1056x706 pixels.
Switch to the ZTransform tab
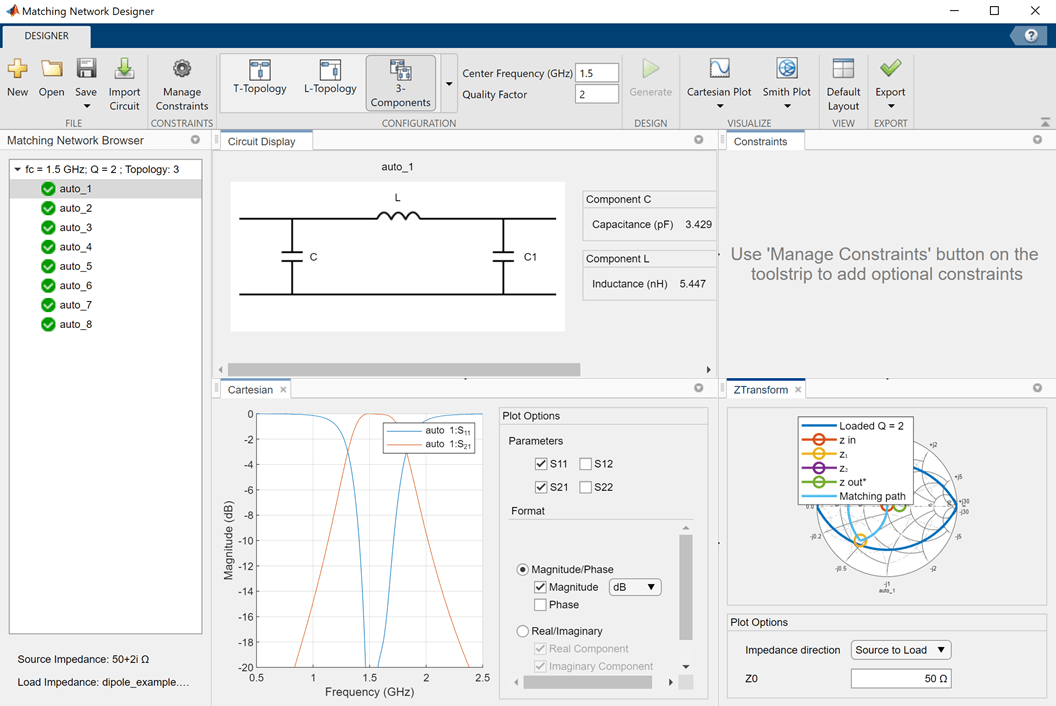click(x=760, y=390)
